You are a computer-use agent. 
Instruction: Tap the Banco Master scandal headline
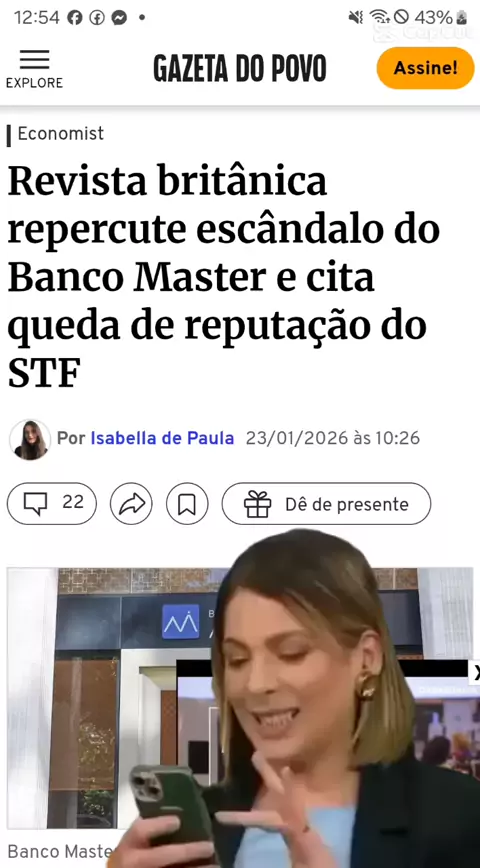[224, 276]
